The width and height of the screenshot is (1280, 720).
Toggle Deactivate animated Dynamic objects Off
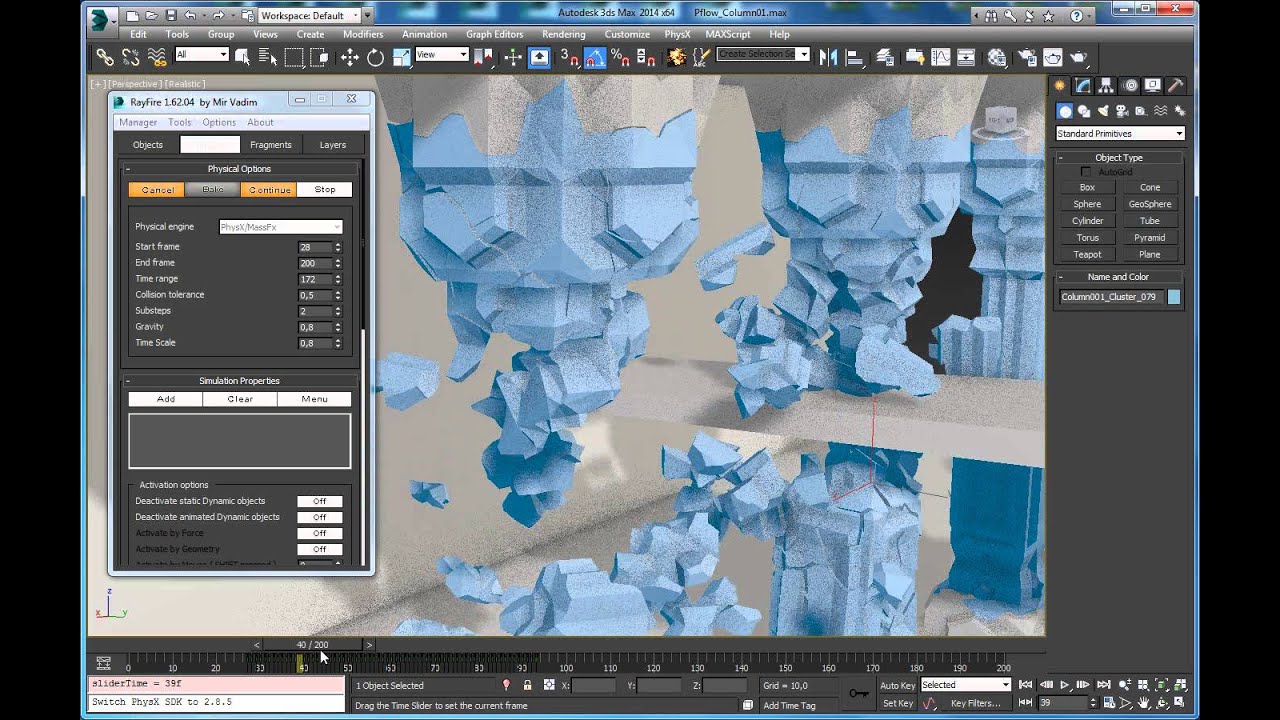(x=319, y=517)
